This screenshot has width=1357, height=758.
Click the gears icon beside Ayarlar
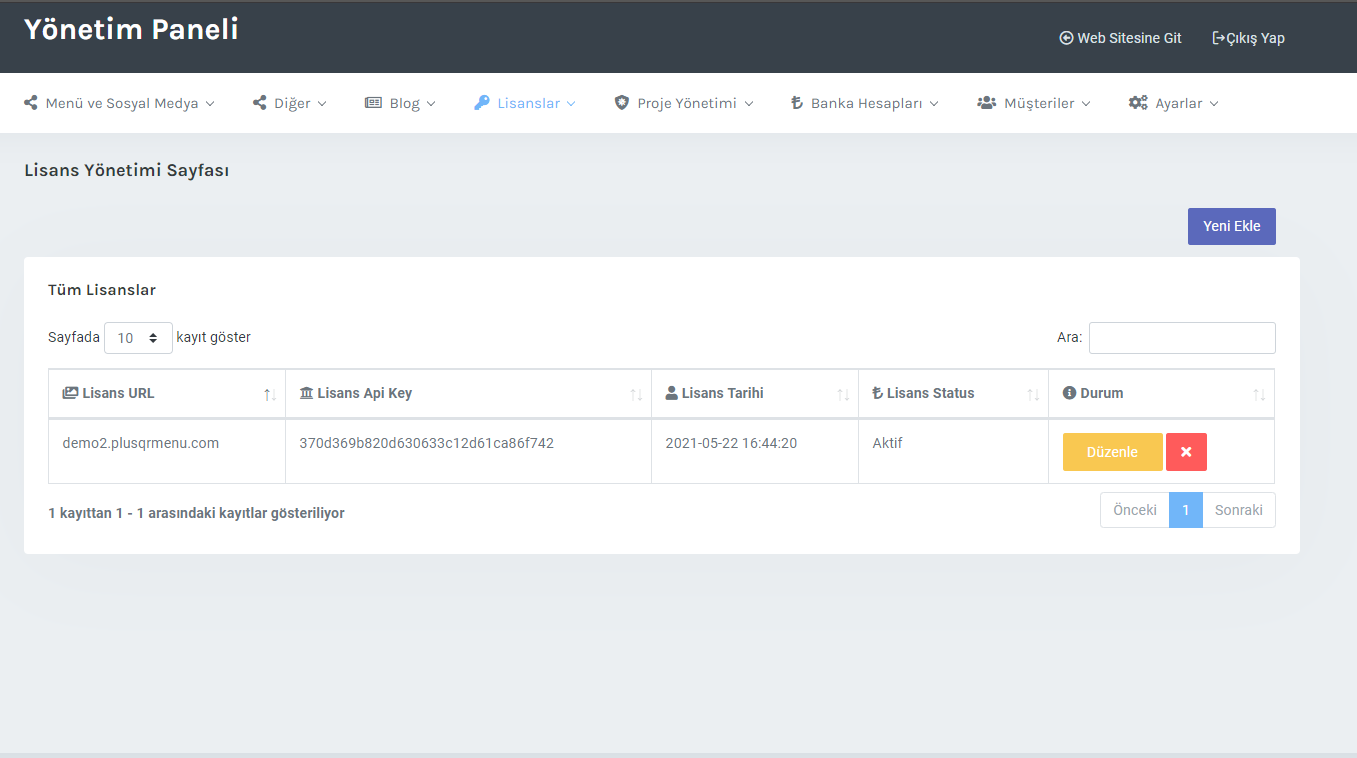click(1138, 103)
